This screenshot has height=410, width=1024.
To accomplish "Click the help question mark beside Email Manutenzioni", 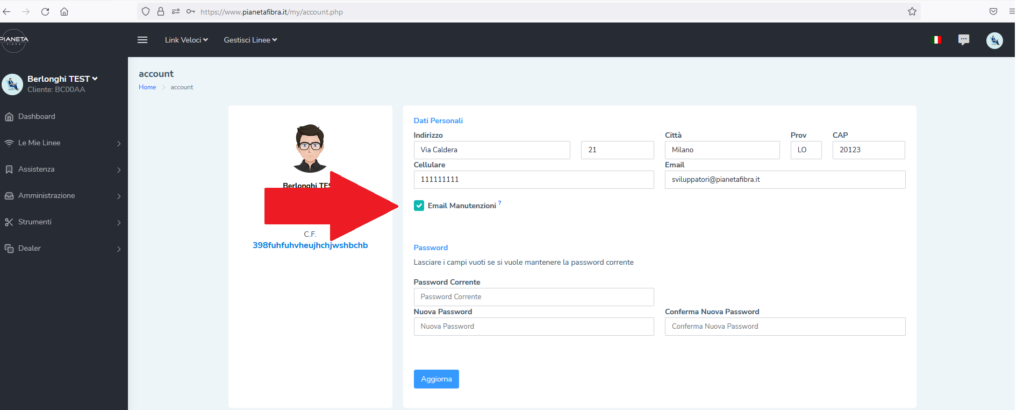I will [500, 203].
